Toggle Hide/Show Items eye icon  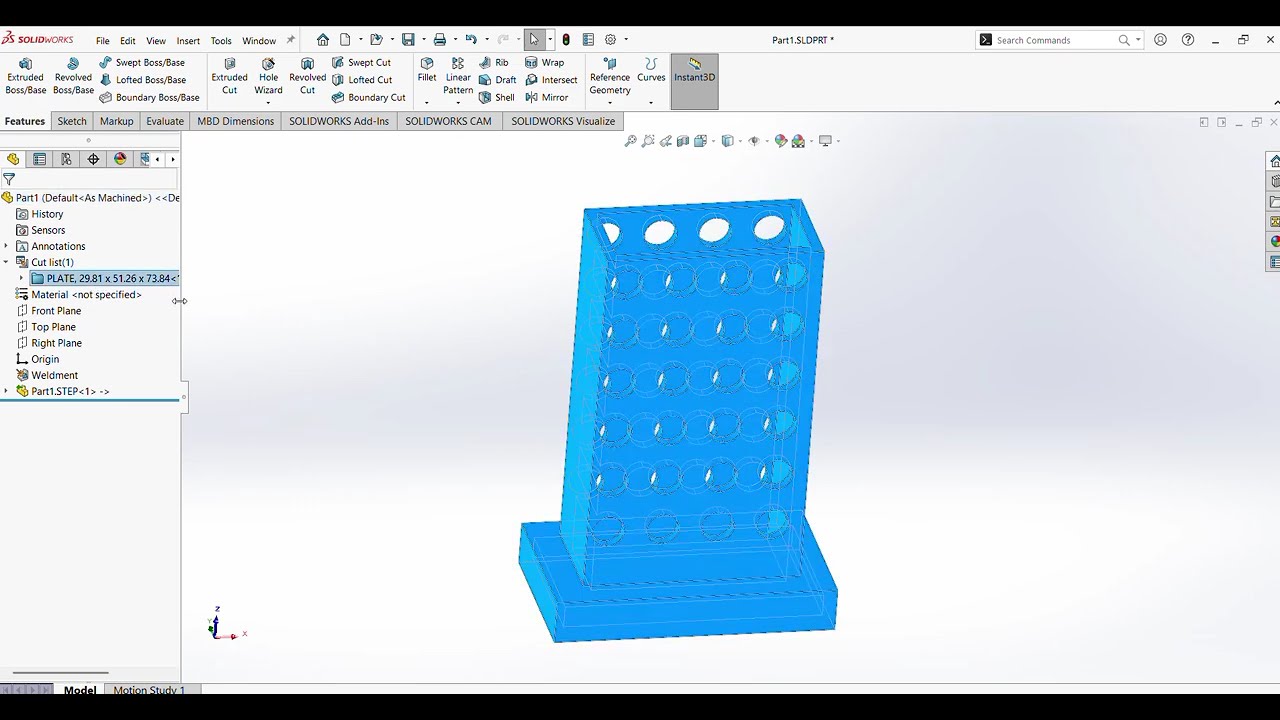754,141
